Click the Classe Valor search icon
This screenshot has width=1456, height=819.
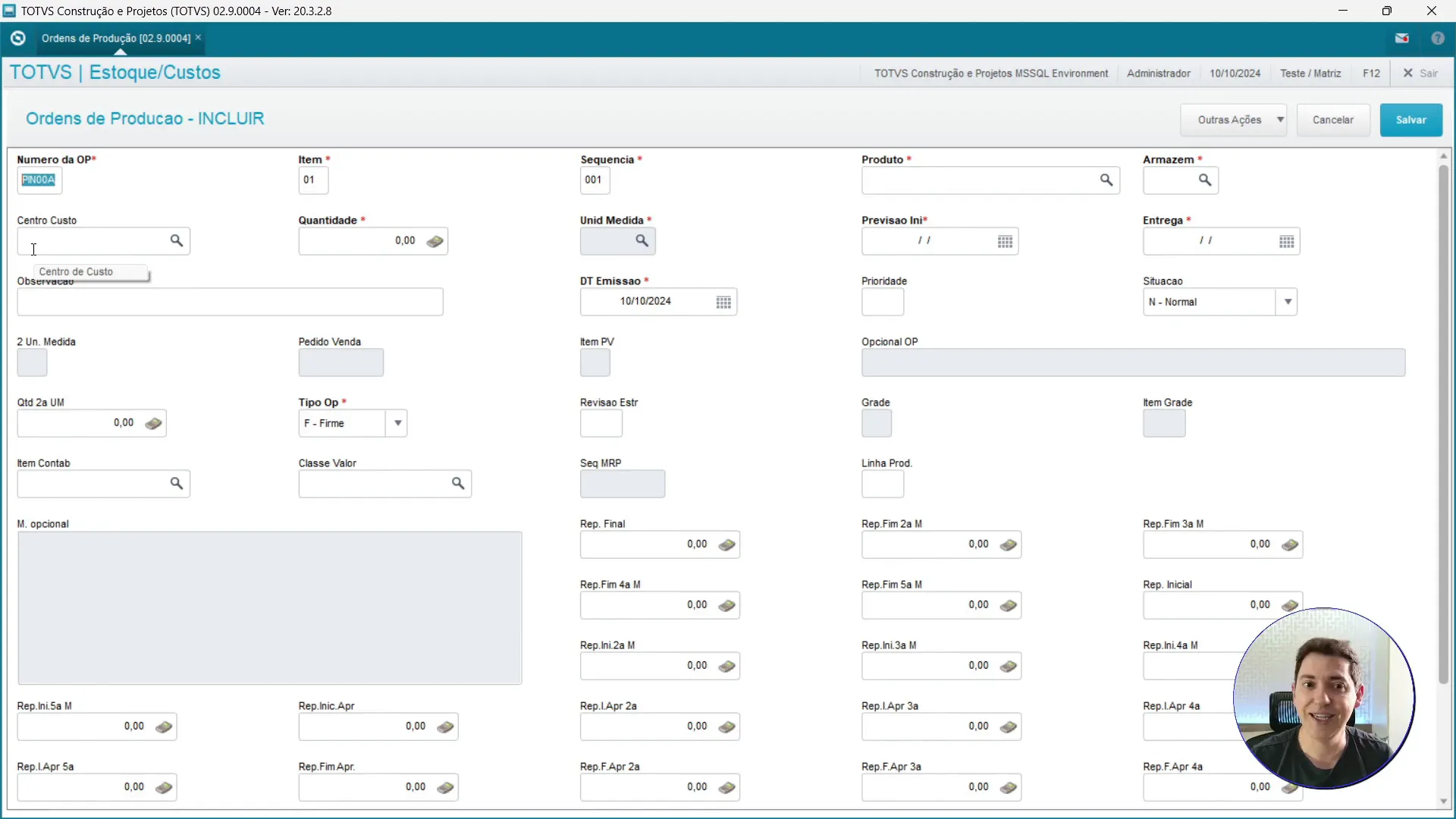pos(458,483)
